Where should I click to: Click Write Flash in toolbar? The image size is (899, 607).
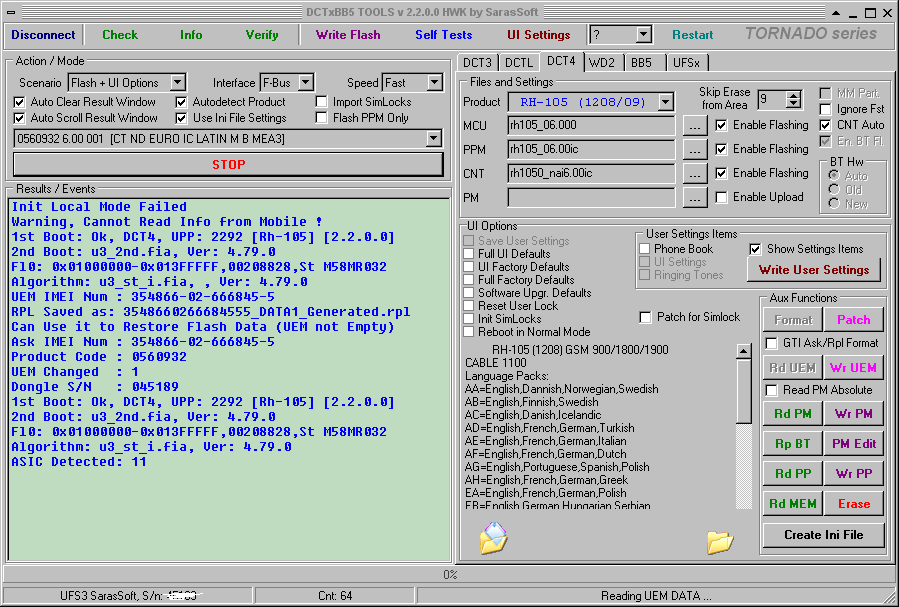tap(348, 35)
